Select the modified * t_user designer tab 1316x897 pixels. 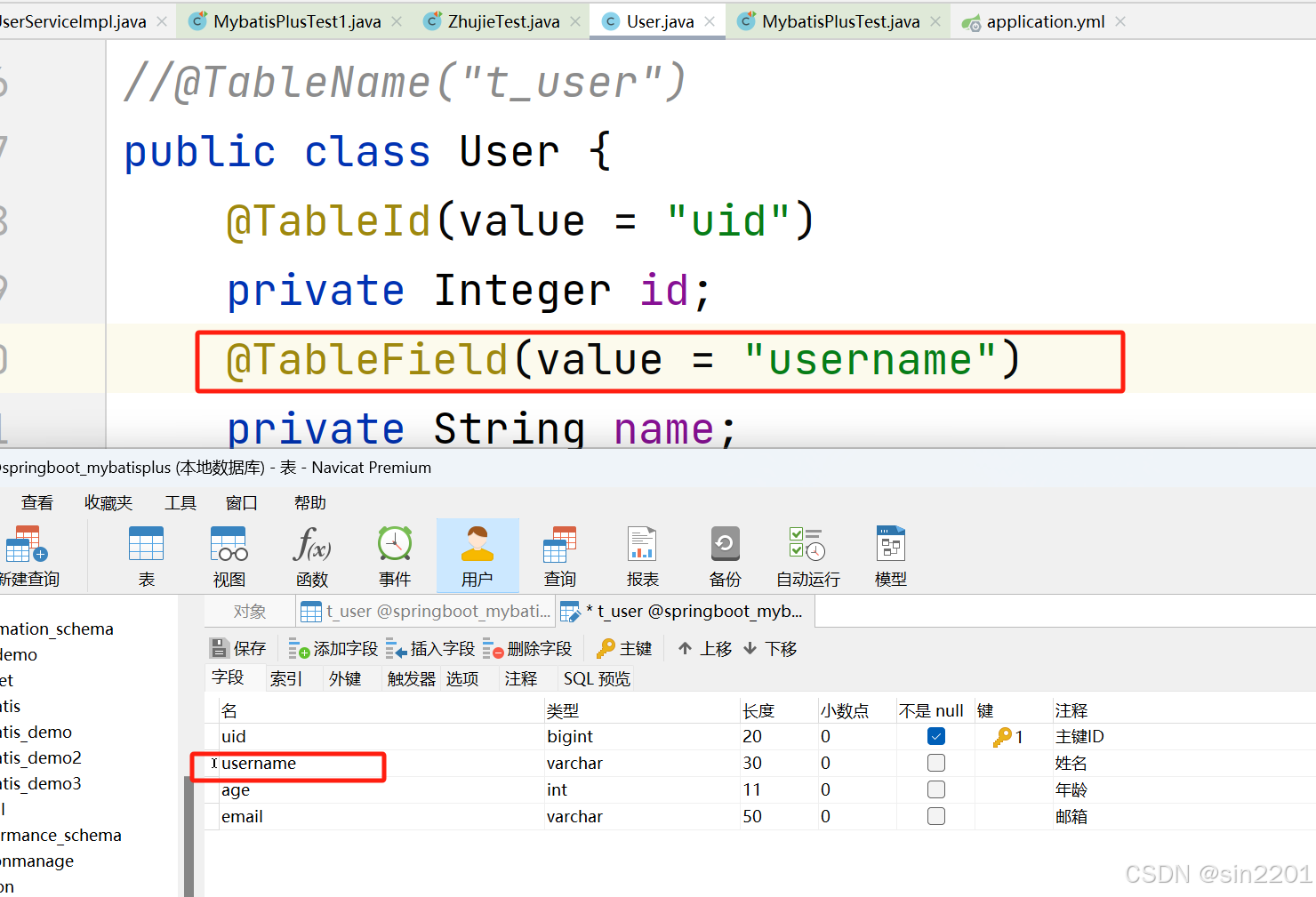click(x=685, y=612)
